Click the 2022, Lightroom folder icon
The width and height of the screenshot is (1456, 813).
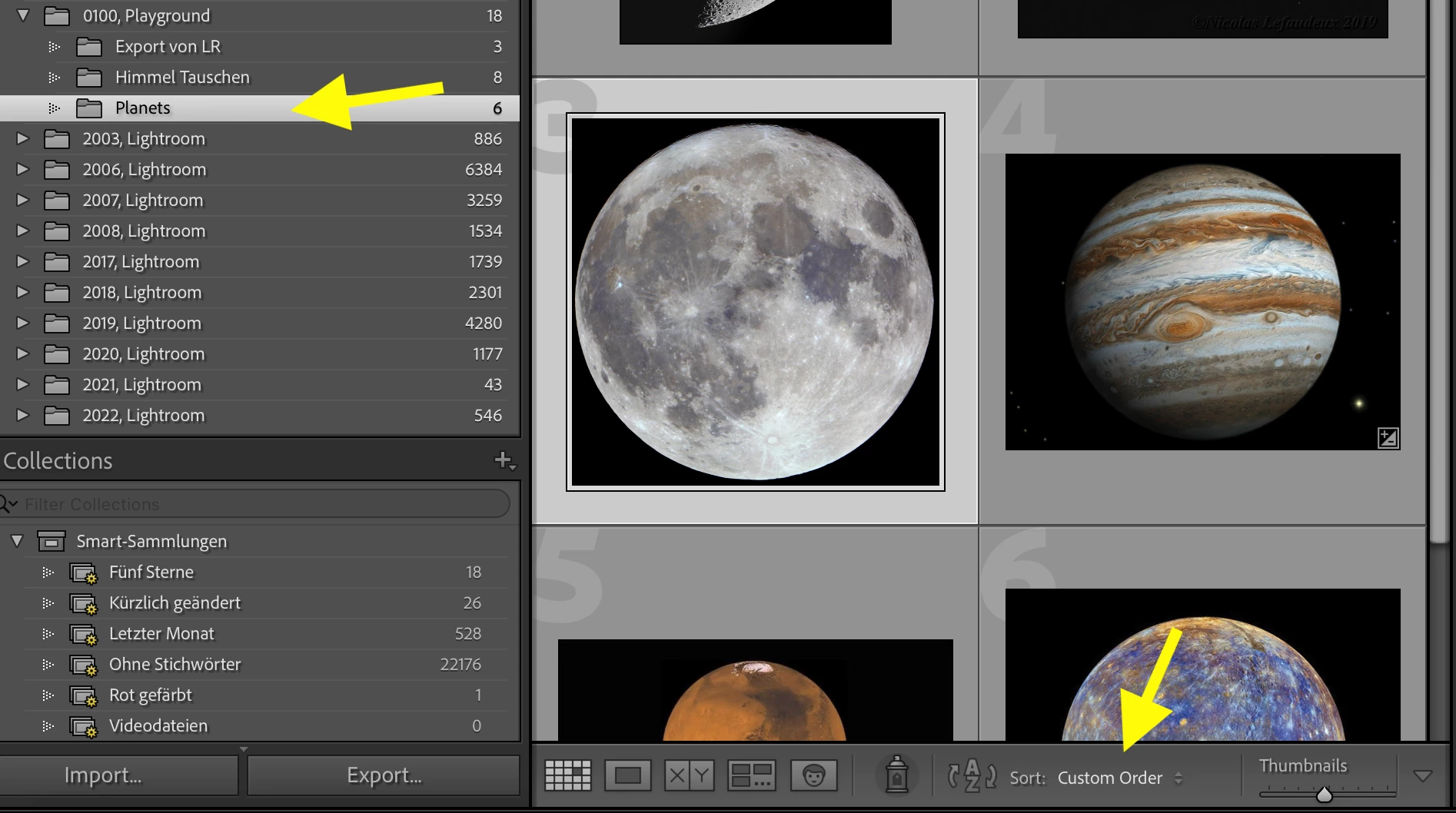(x=57, y=415)
